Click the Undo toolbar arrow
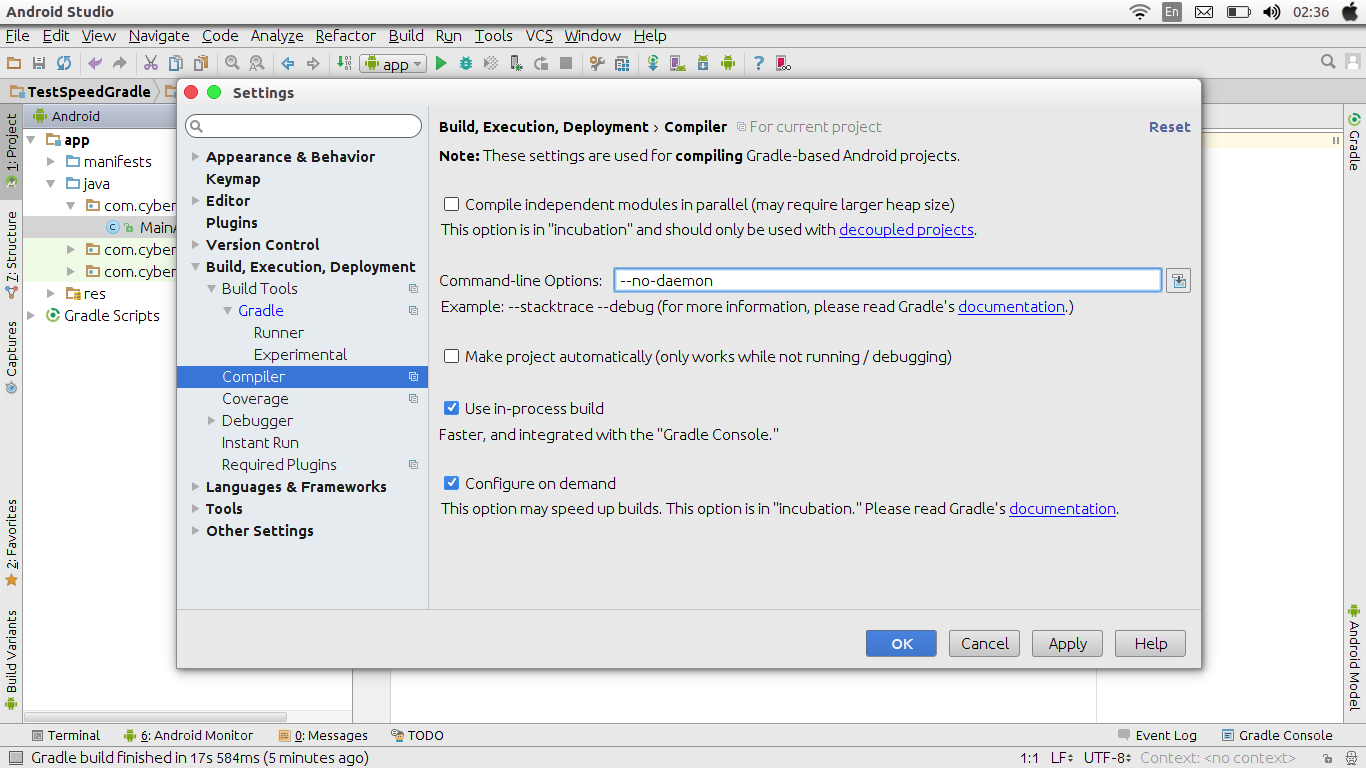 [95, 63]
